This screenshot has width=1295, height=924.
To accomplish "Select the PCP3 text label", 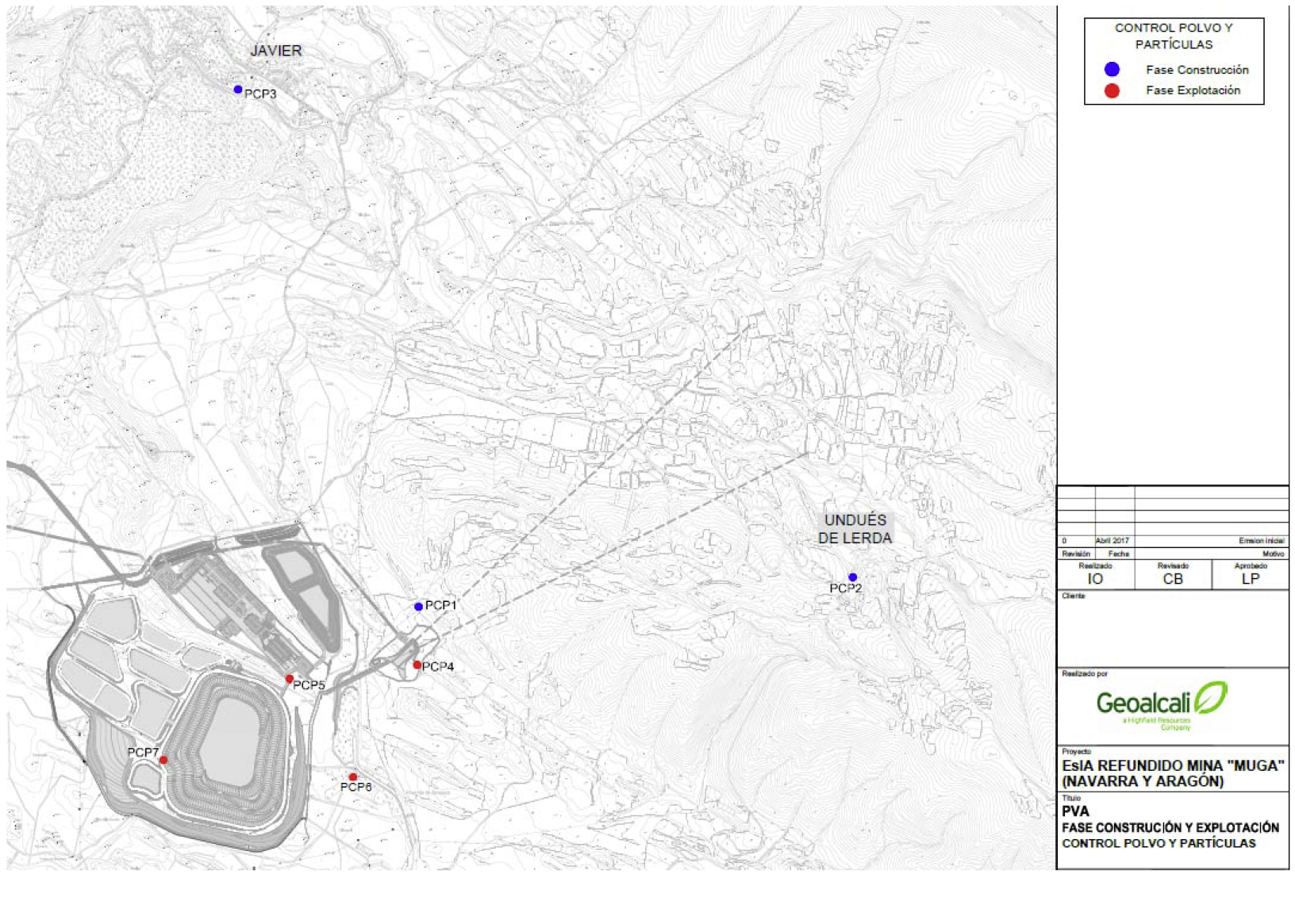I will [x=260, y=94].
